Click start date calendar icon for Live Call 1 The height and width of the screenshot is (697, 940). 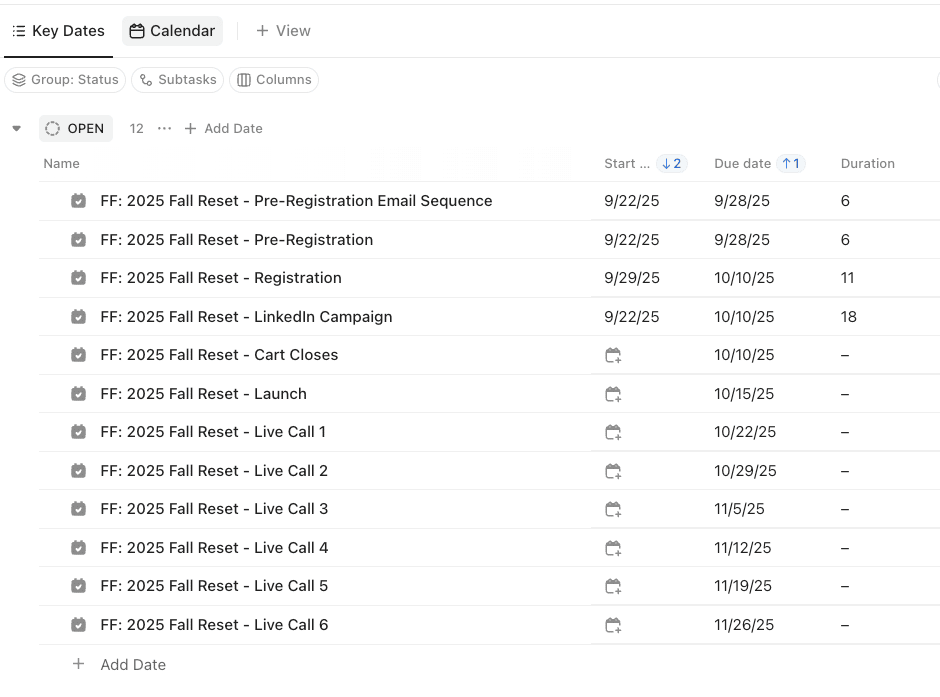click(613, 432)
